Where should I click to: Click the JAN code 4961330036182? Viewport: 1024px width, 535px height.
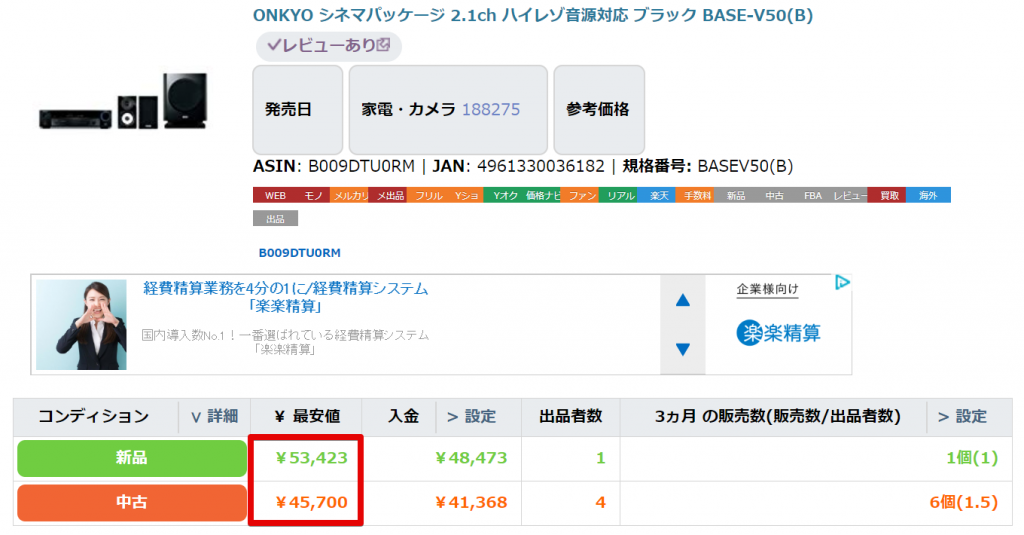[541, 167]
